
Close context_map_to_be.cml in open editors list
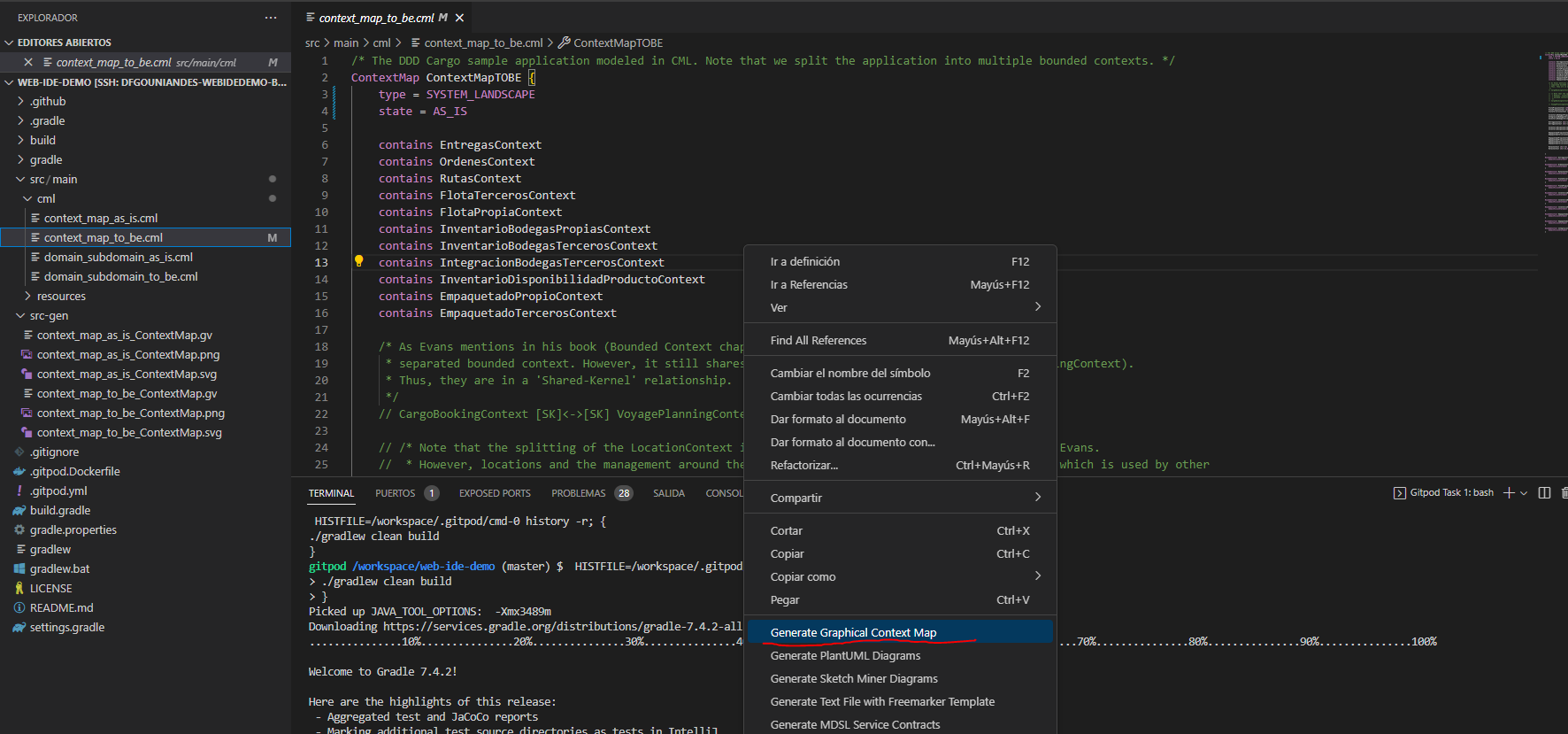click(28, 63)
